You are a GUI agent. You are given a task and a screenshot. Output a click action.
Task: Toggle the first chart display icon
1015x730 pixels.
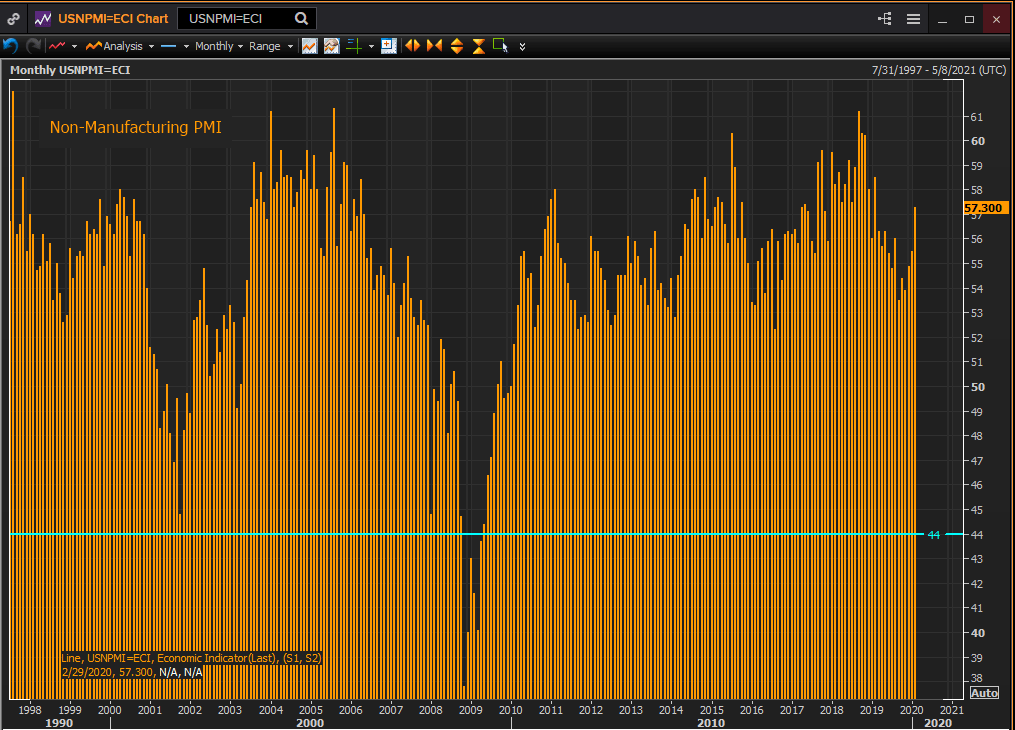pos(310,46)
